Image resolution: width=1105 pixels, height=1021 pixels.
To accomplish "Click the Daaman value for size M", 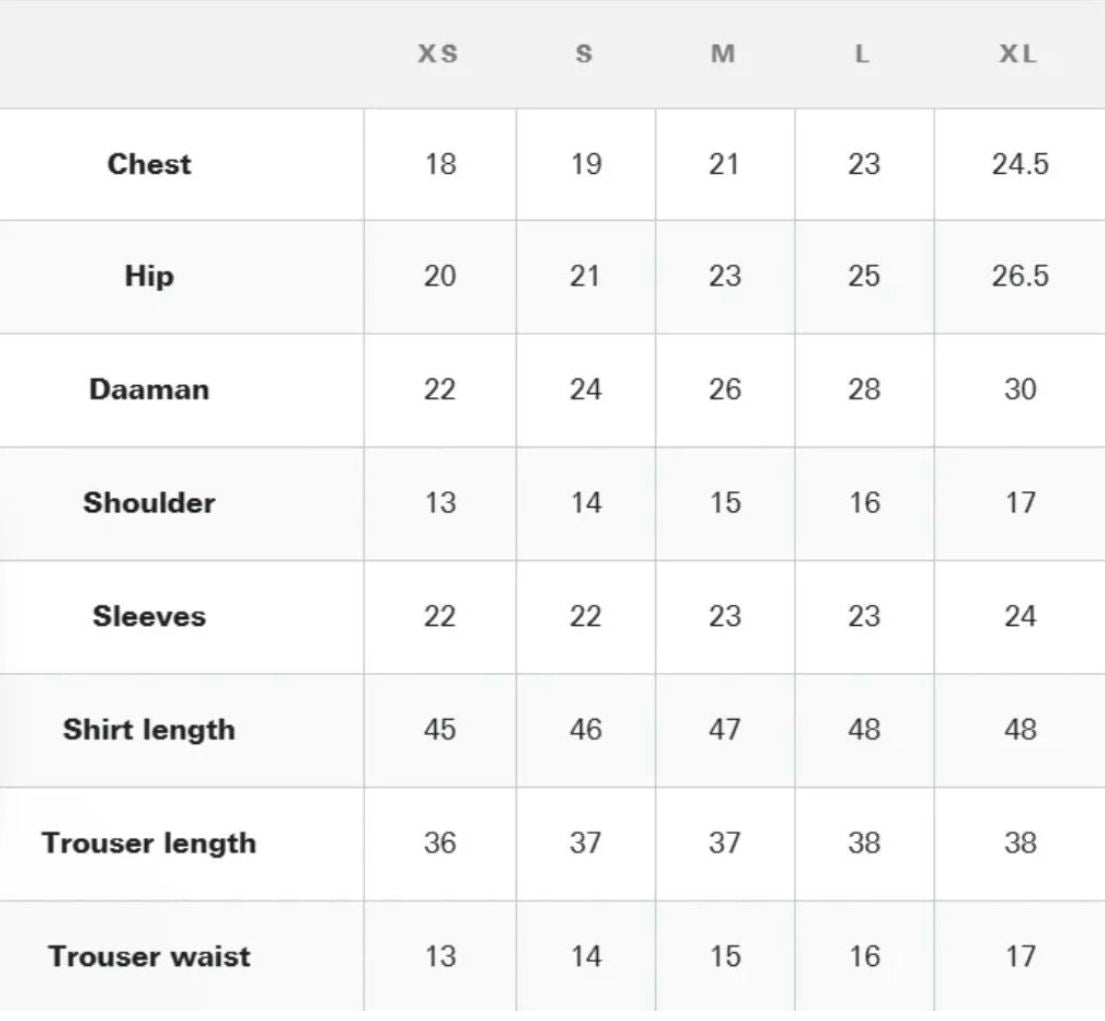I will pyautogui.click(x=724, y=389).
